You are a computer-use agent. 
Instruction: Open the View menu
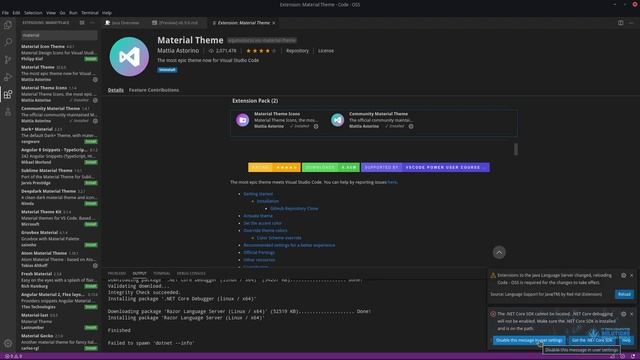[51, 13]
